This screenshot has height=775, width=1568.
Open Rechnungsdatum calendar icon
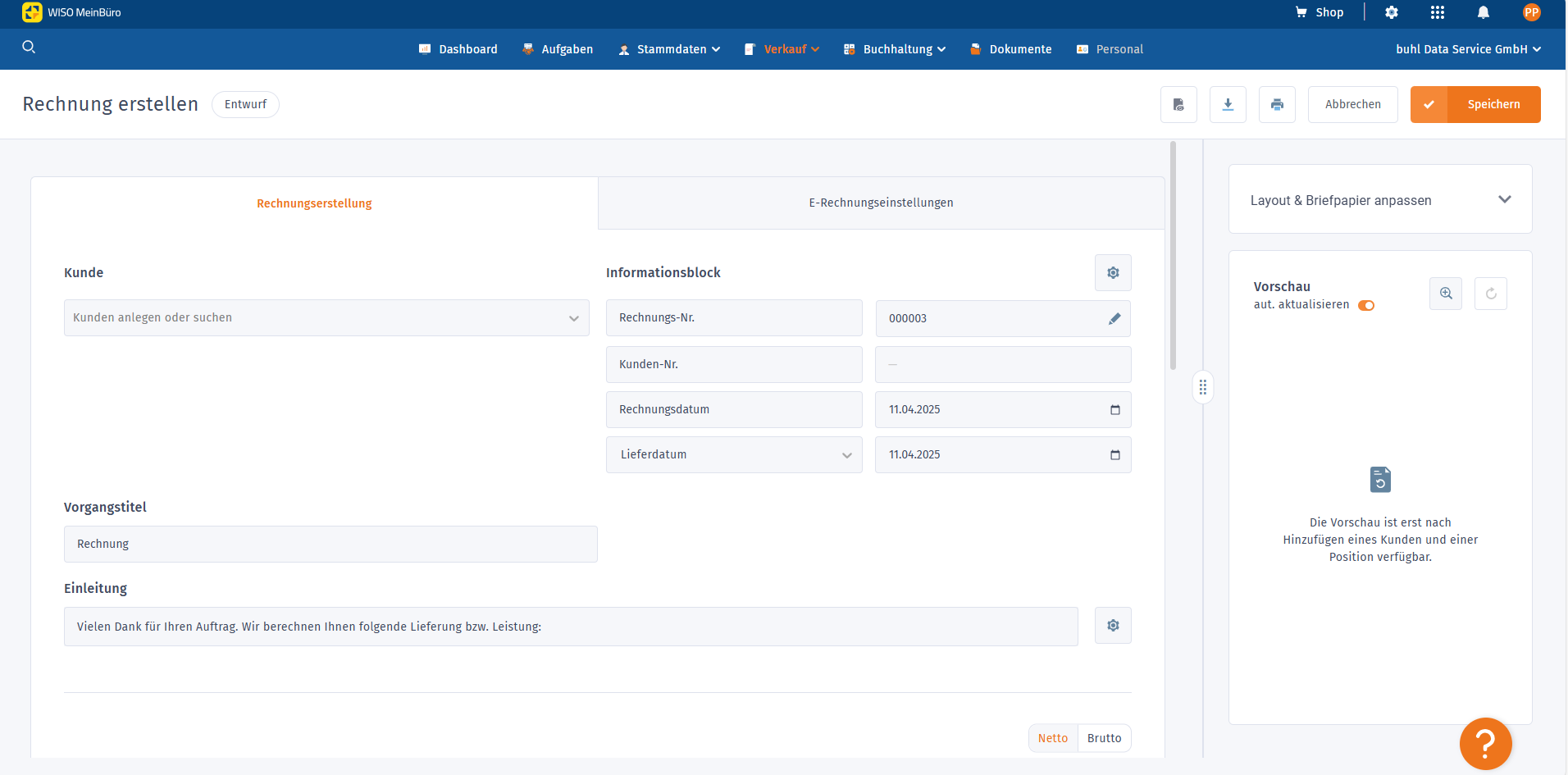point(1114,409)
